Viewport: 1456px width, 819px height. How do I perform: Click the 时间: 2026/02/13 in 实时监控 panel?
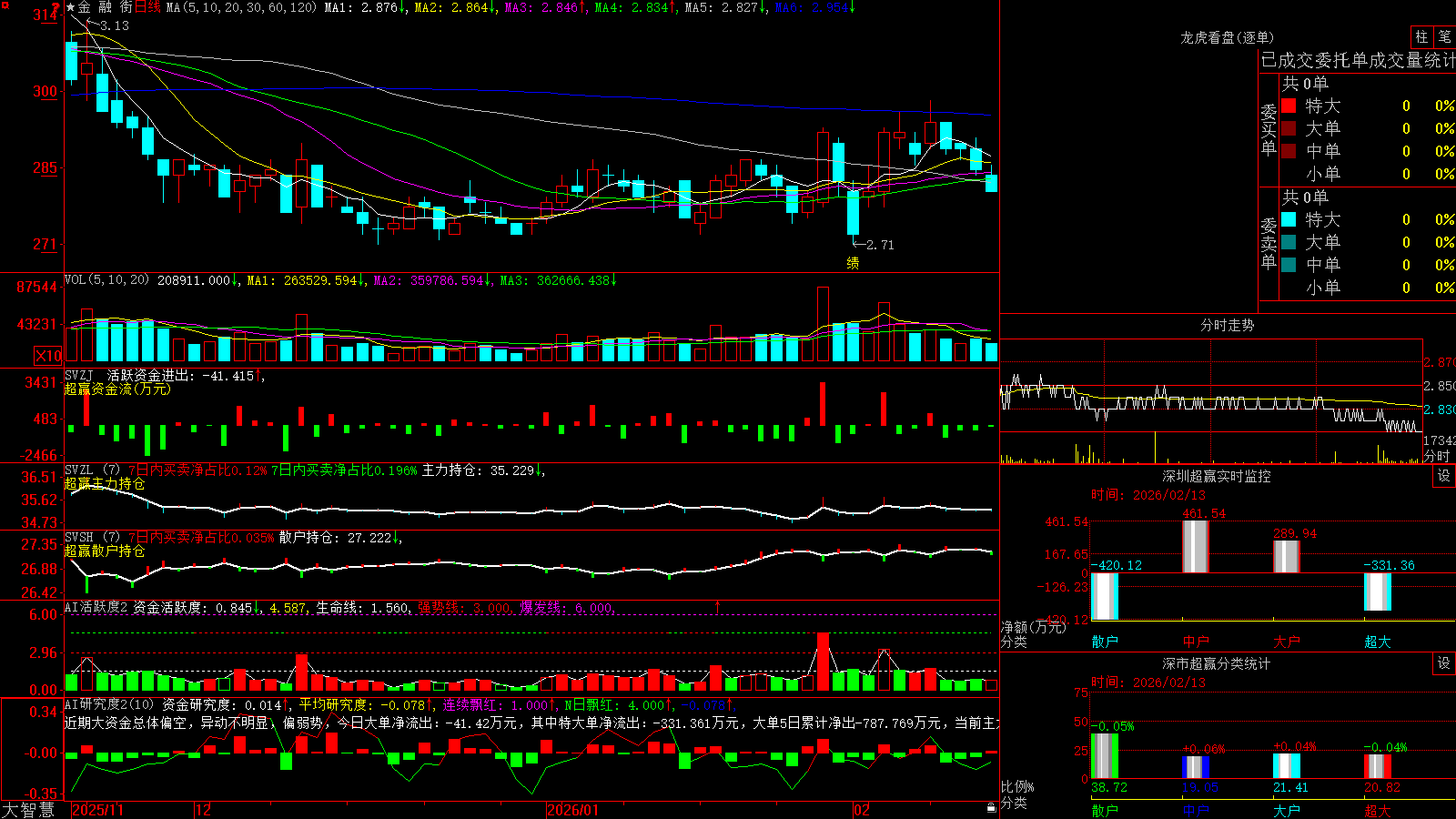(x=1148, y=495)
